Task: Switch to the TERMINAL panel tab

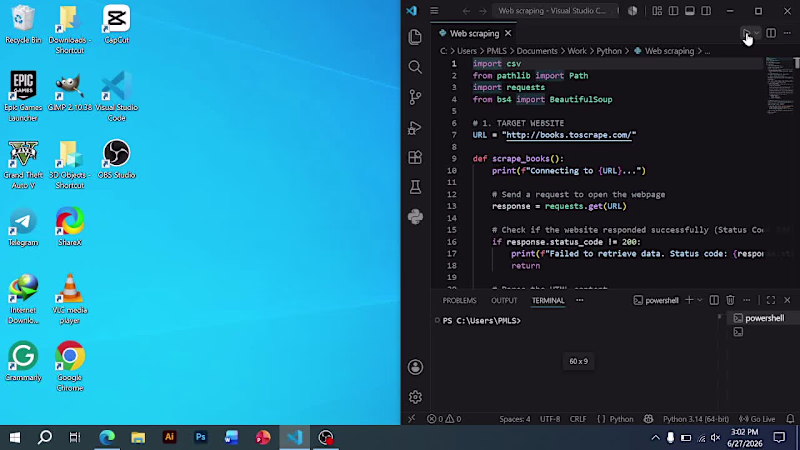Action: (x=548, y=301)
